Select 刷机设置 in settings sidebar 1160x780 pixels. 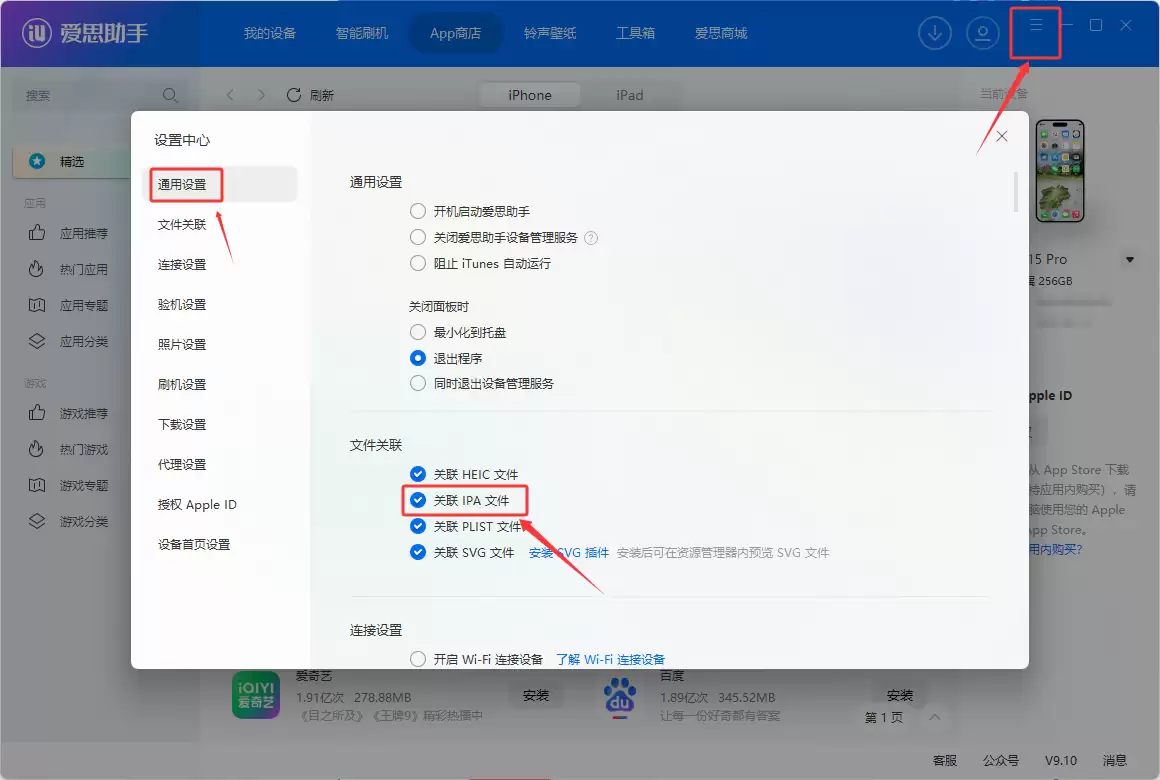click(182, 384)
